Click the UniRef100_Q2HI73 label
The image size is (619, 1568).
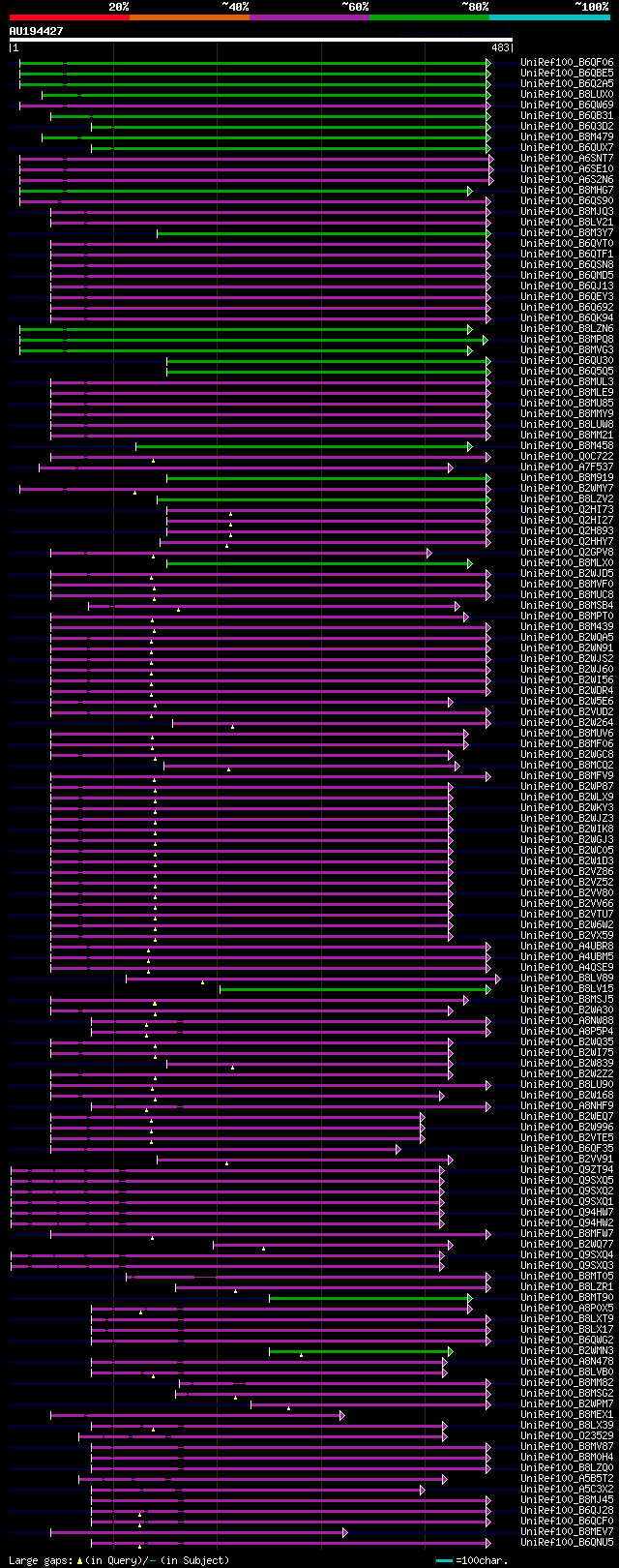click(567, 509)
